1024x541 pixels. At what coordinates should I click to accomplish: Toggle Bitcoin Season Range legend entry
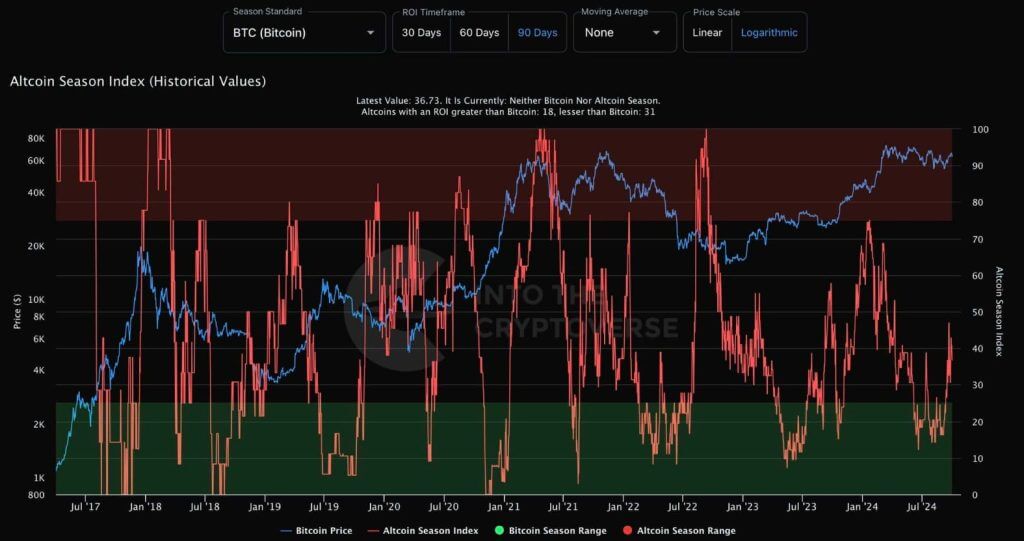tap(550, 531)
